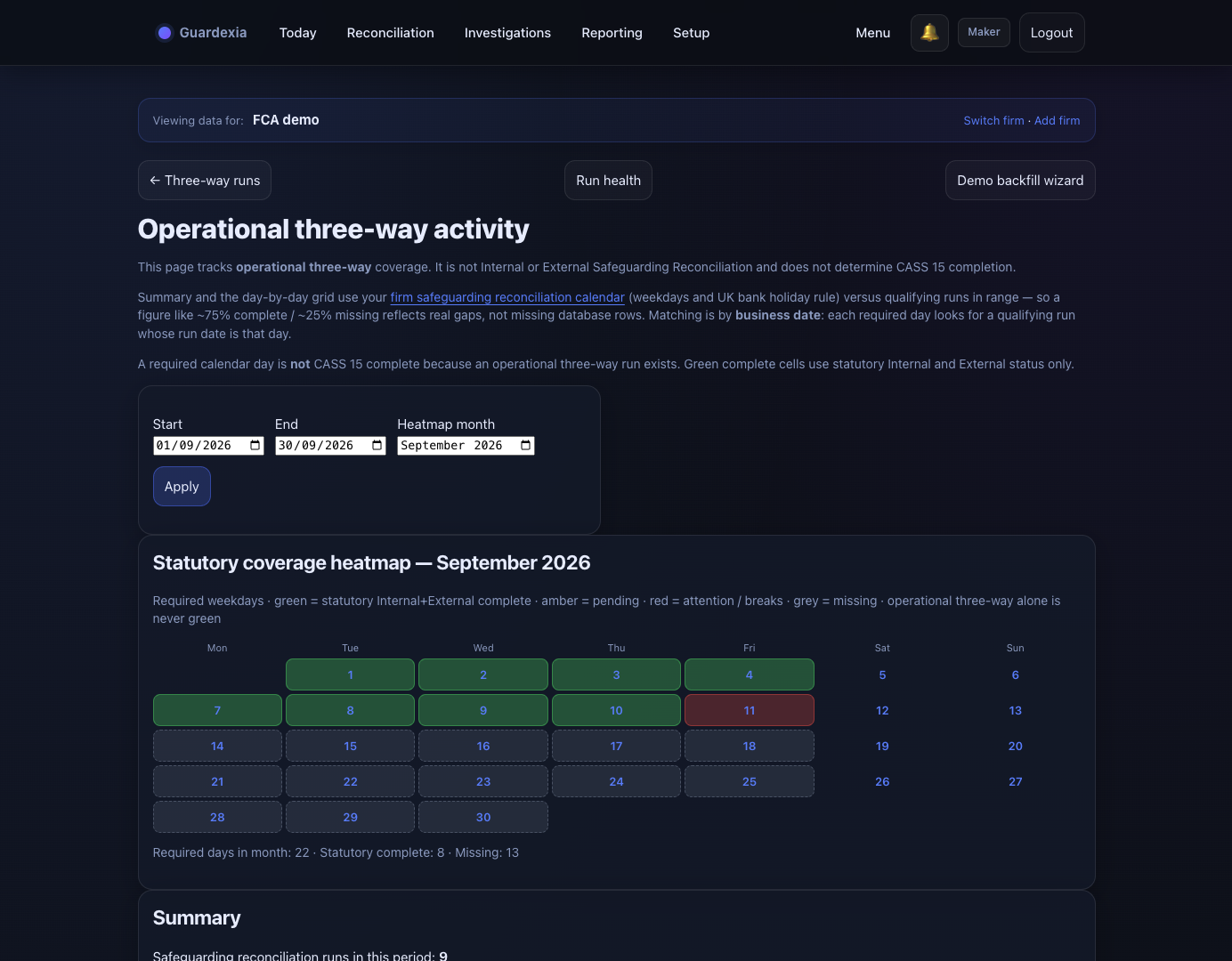Select missing grey day 21
This screenshot has height=961, width=1232.
217,781
